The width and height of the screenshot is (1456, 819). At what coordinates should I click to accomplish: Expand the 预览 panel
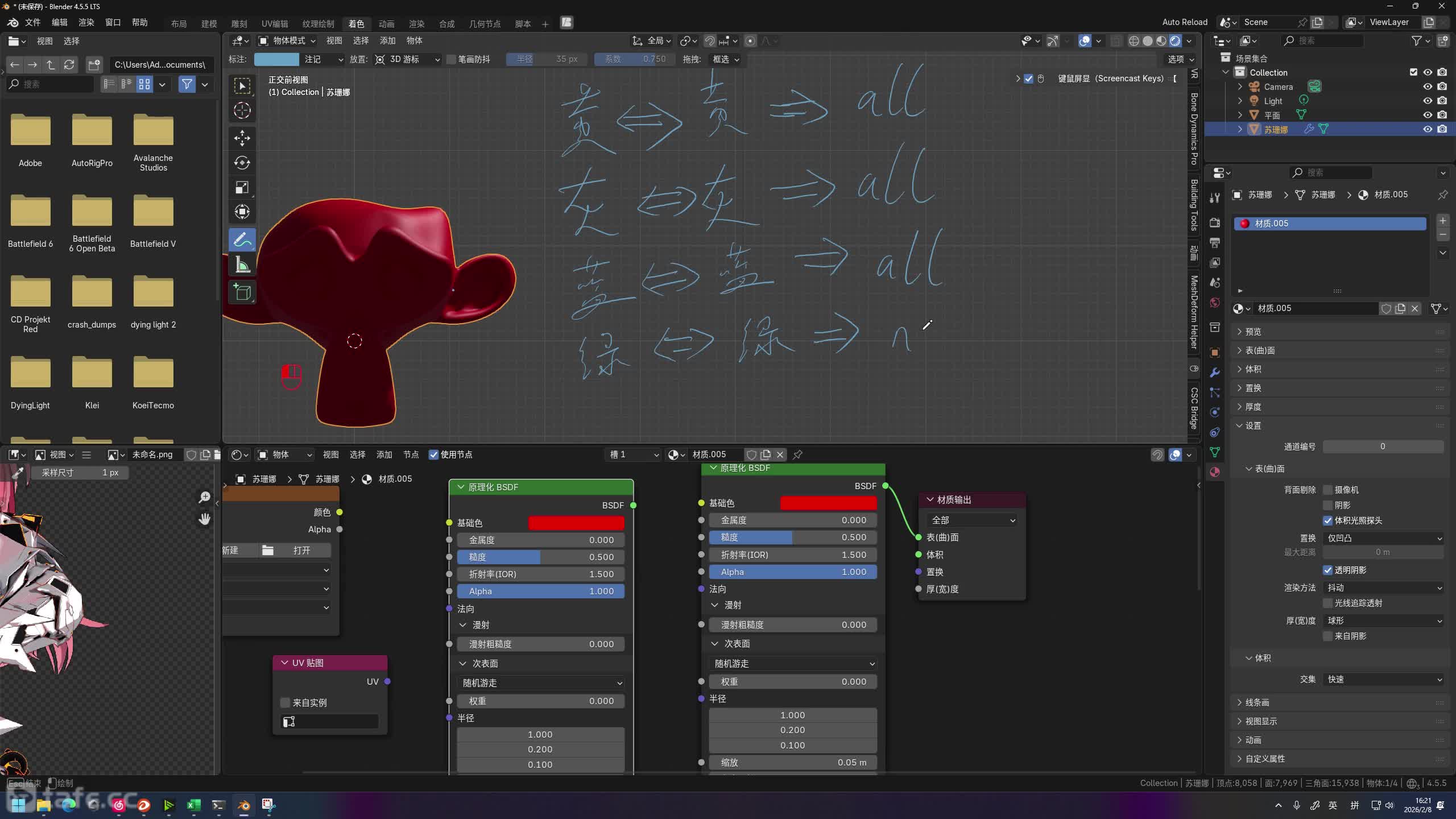click(x=1253, y=332)
